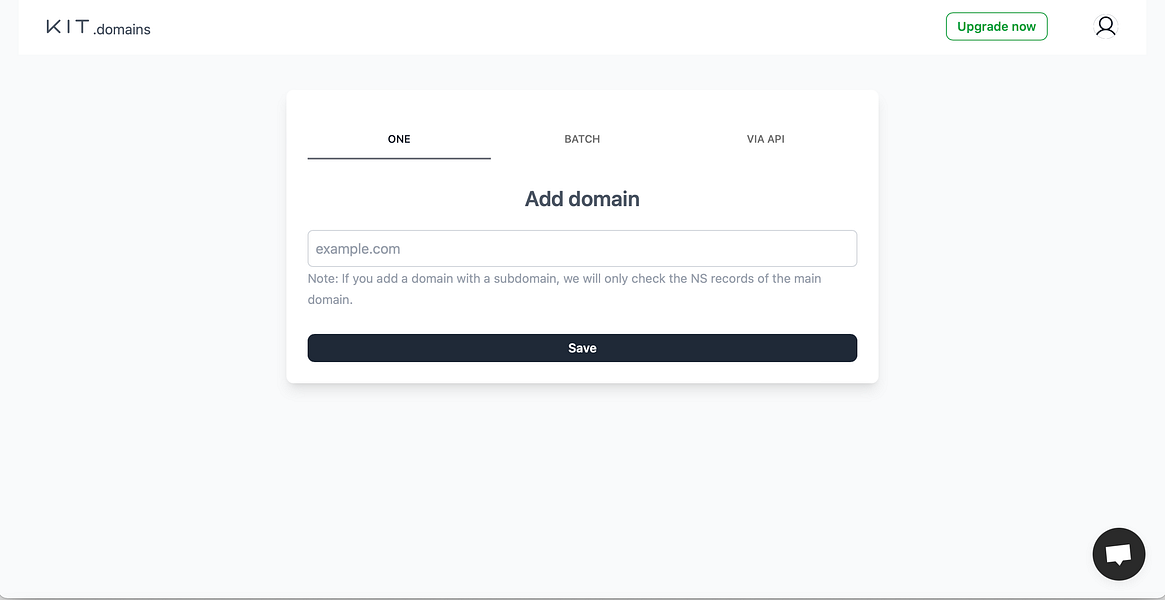Open the VIA API domain submission view
This screenshot has height=600, width=1165.
(765, 139)
